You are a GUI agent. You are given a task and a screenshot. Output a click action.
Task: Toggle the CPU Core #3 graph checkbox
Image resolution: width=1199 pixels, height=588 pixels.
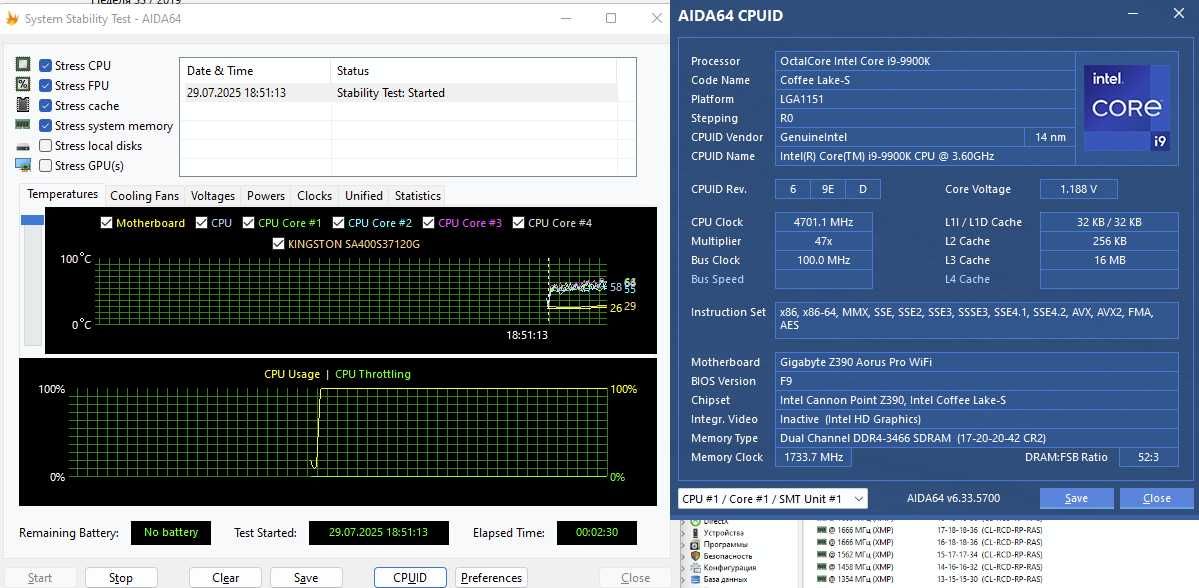428,223
